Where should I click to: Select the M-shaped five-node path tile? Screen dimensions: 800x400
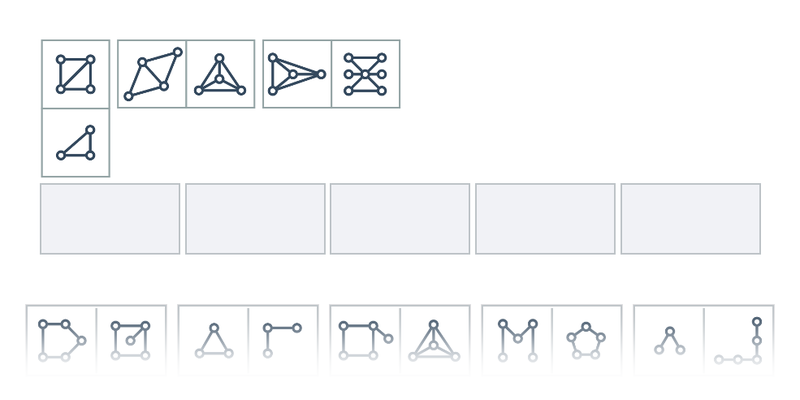(517, 340)
